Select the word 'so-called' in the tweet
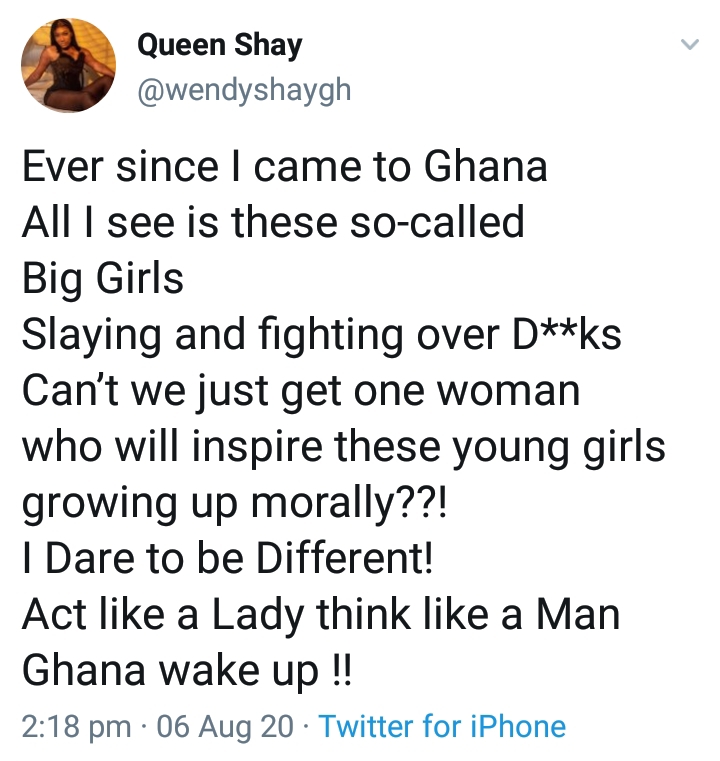The height and width of the screenshot is (761, 720). (x=436, y=222)
